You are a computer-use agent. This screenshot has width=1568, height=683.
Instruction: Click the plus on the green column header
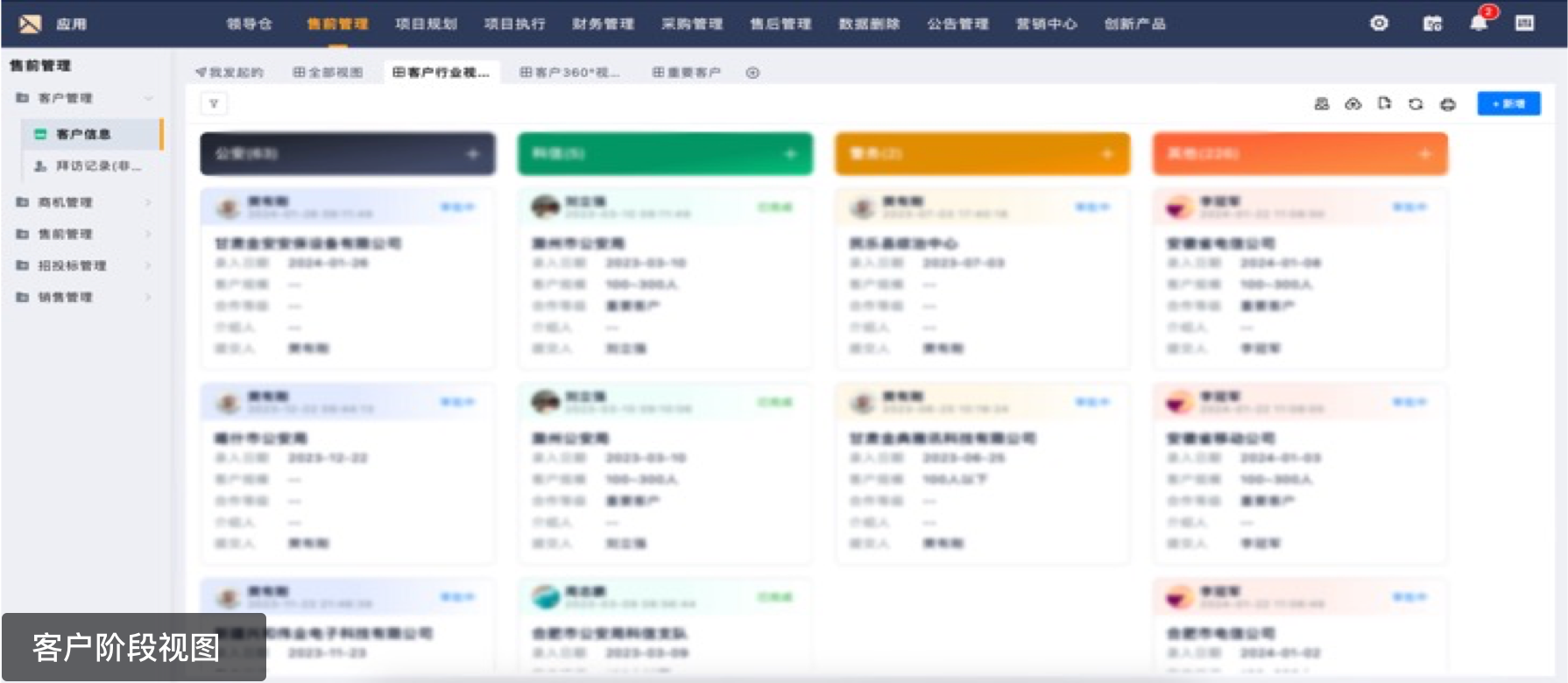tap(790, 154)
